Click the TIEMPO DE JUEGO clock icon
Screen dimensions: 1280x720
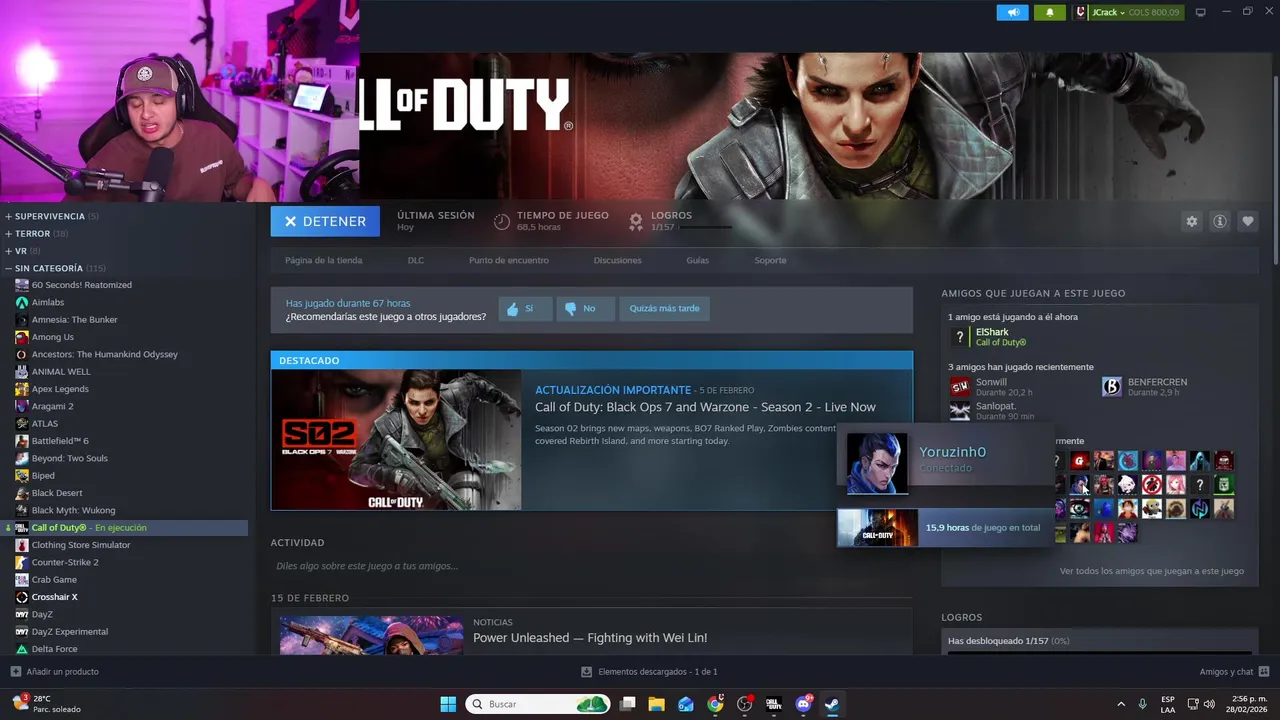[x=502, y=221]
